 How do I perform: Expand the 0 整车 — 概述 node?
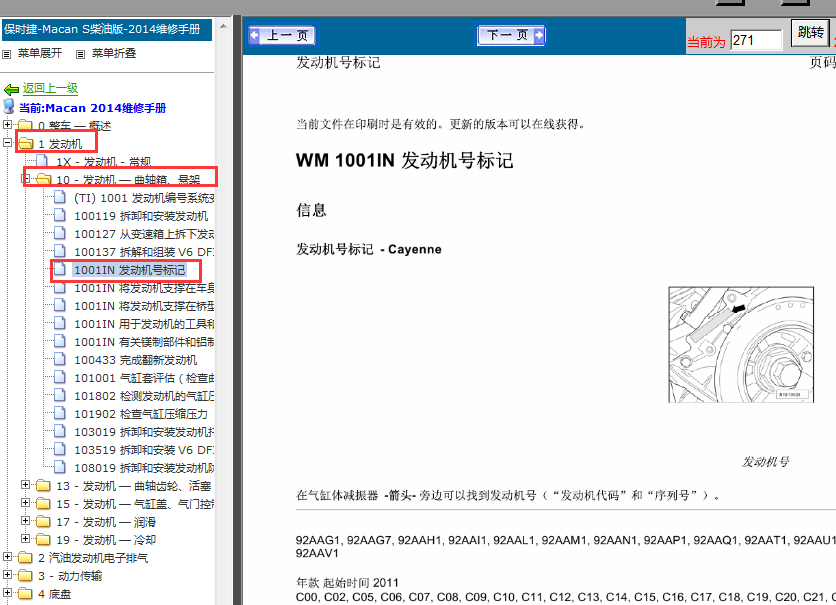(7, 125)
